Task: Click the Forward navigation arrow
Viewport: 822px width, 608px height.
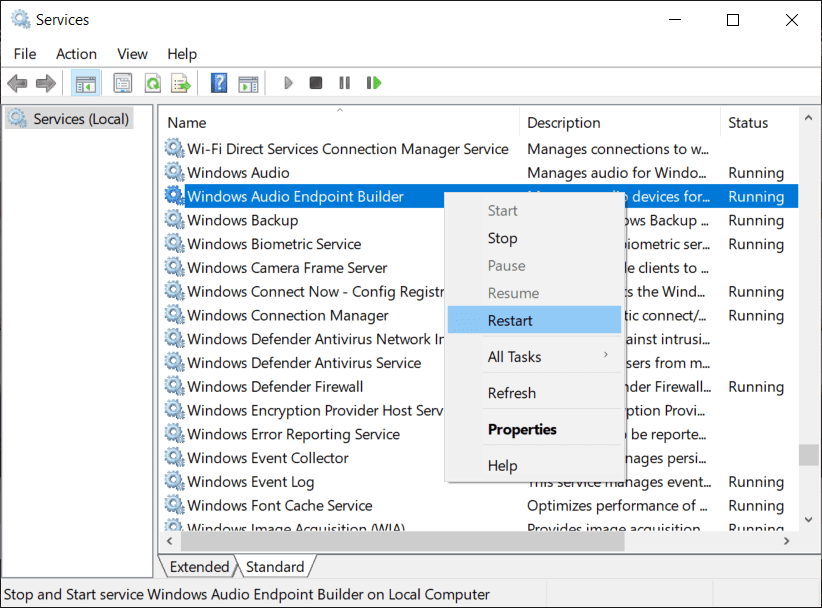Action: point(44,82)
